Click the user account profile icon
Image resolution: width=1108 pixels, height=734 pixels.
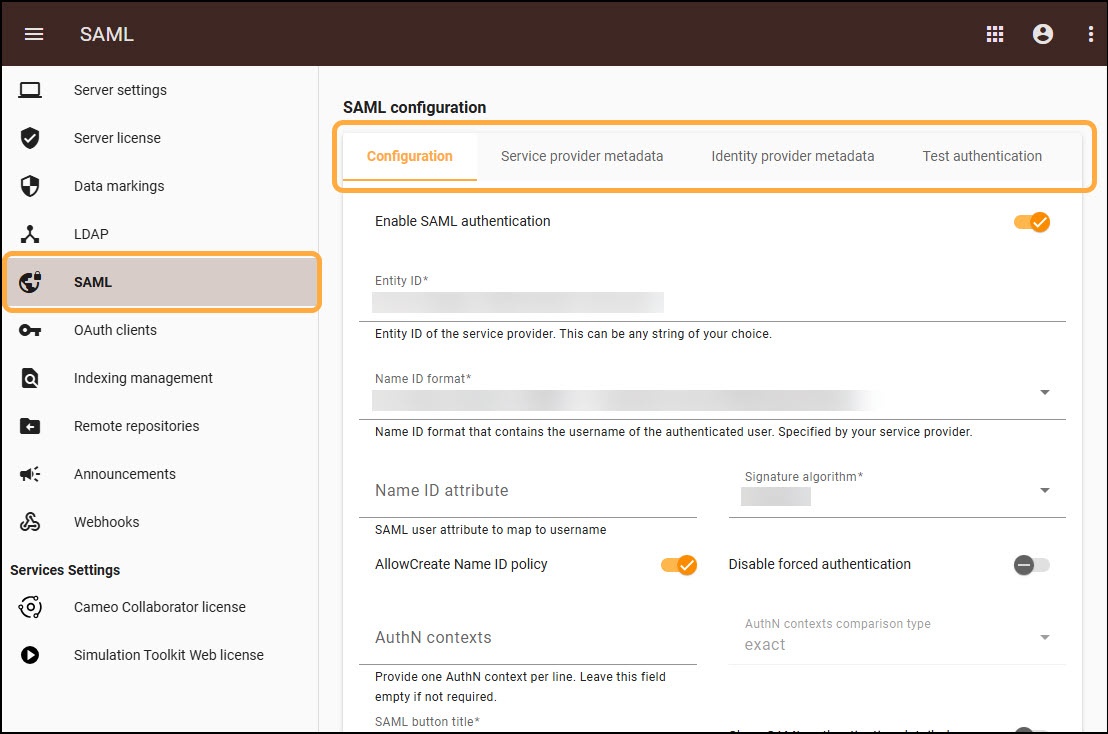click(1043, 34)
